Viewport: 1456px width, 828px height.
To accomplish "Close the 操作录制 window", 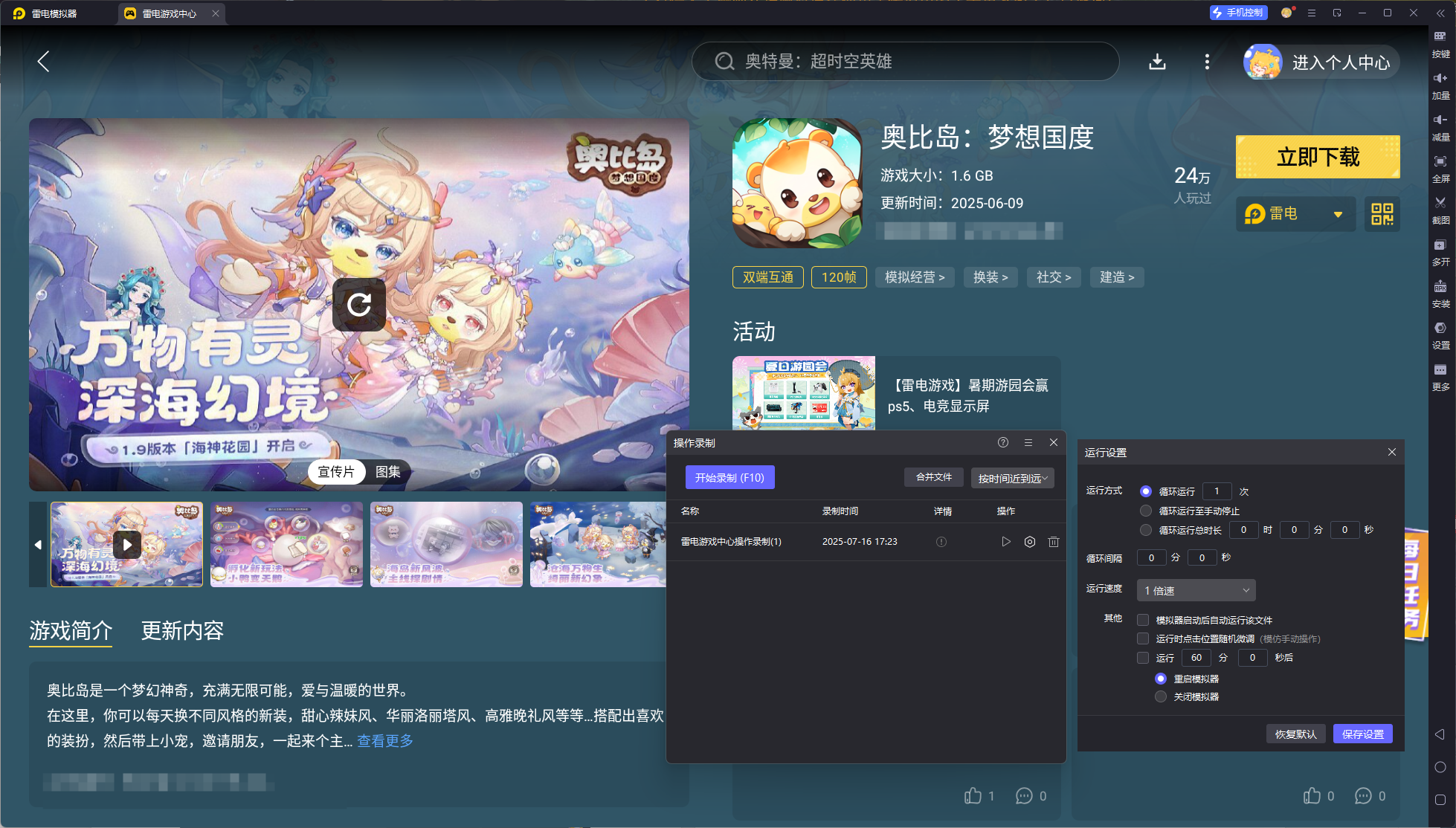I will (1054, 442).
